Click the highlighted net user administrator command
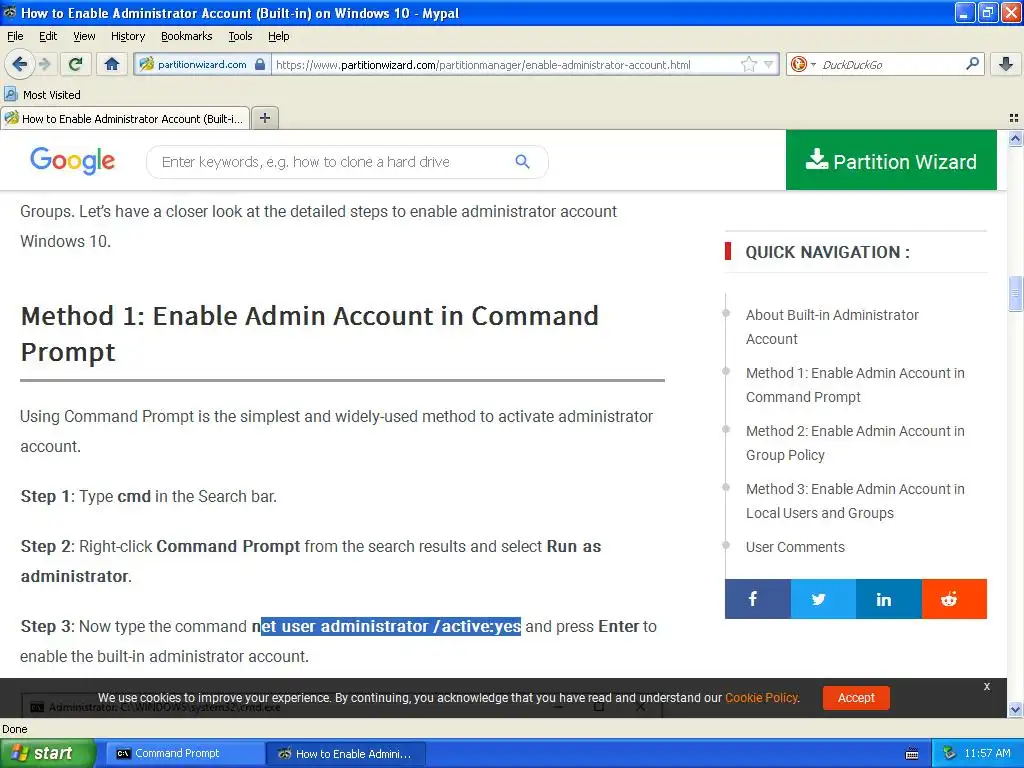Viewport: 1024px width, 768px height. point(391,626)
